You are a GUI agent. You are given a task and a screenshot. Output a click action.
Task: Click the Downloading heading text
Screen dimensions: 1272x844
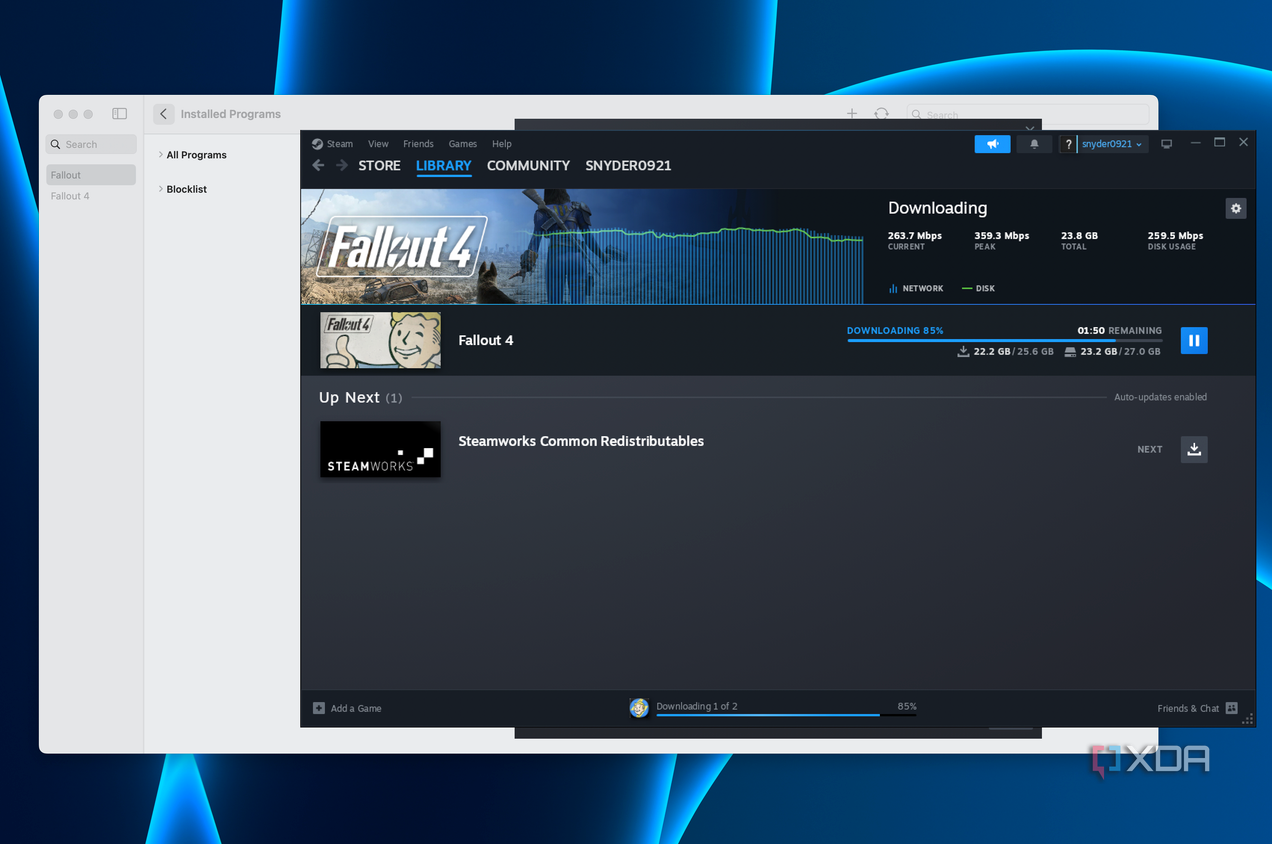937,208
